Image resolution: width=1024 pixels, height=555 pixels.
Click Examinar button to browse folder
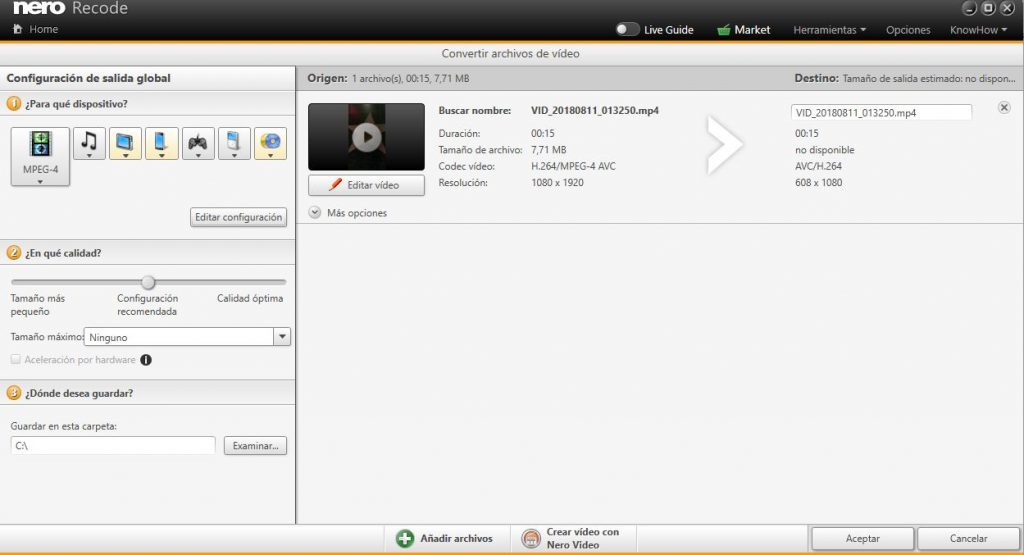255,445
